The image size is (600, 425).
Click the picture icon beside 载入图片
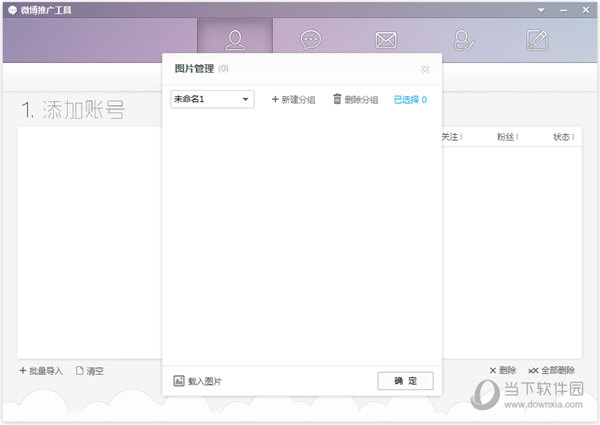179,381
